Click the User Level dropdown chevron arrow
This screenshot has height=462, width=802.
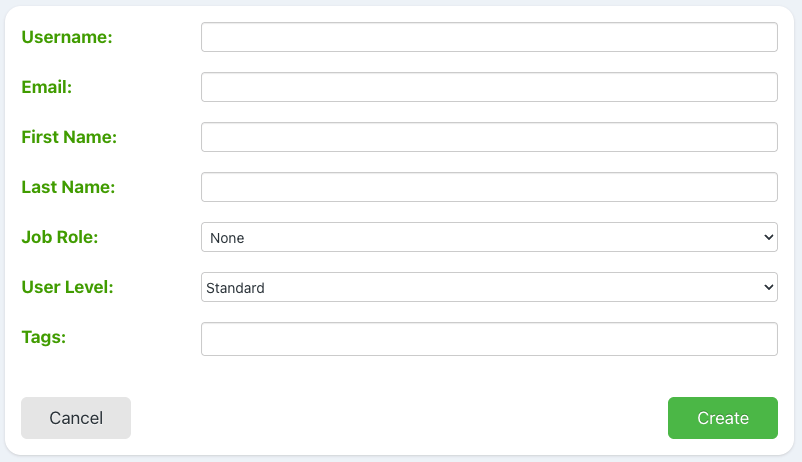[x=768, y=287]
